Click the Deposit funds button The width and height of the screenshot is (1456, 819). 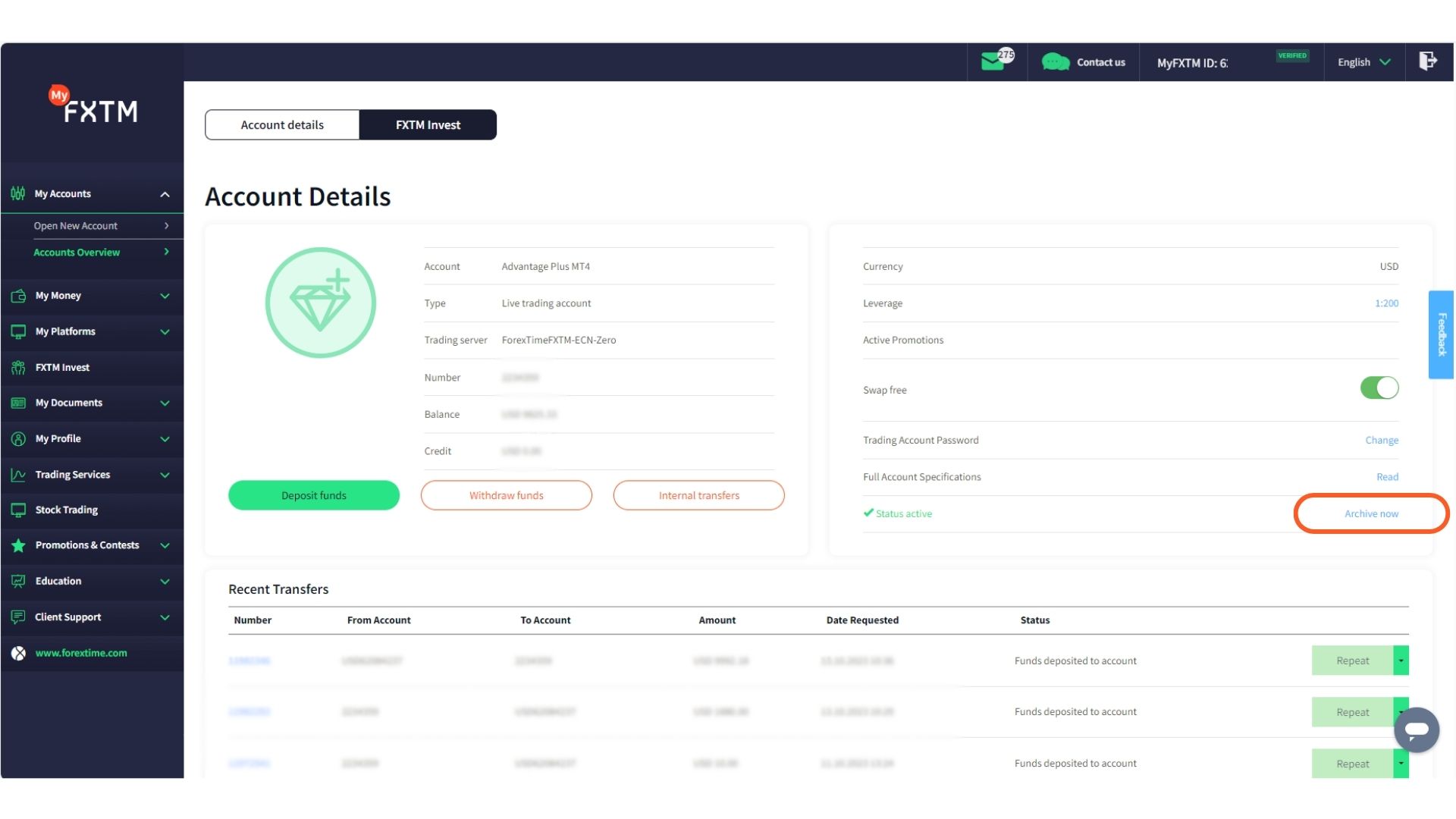coord(314,495)
